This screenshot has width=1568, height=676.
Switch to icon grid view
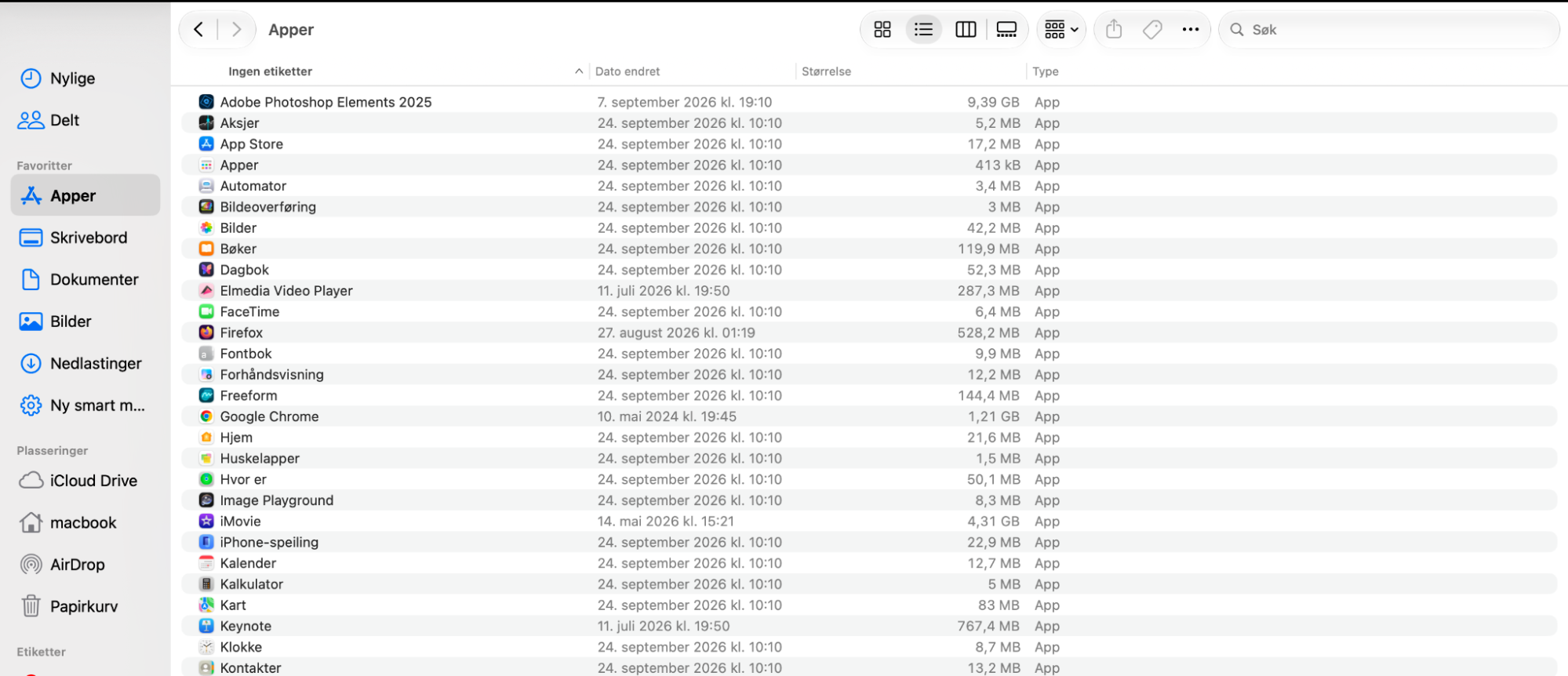[x=882, y=30]
